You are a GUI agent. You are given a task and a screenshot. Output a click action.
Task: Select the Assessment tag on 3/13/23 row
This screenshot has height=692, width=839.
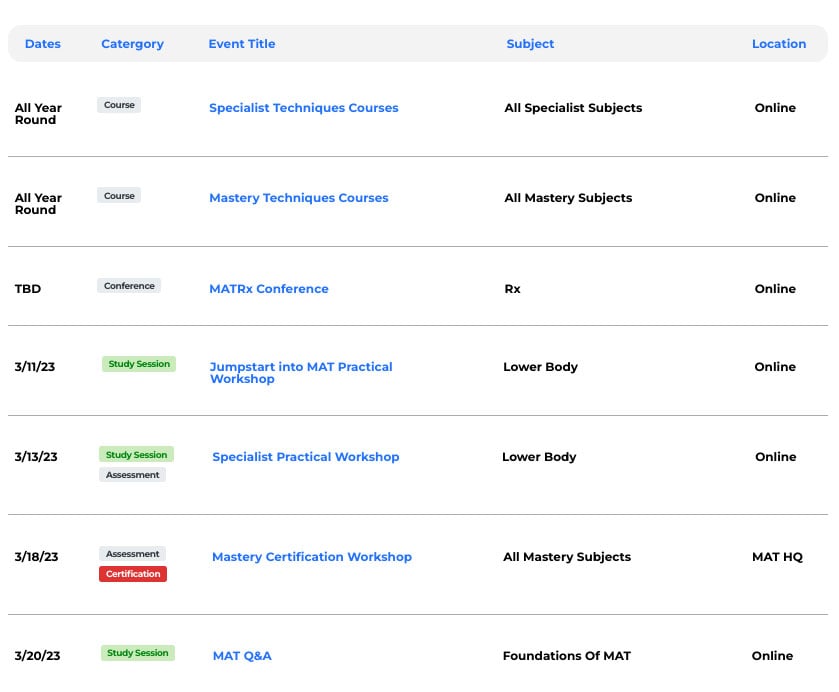coord(132,475)
